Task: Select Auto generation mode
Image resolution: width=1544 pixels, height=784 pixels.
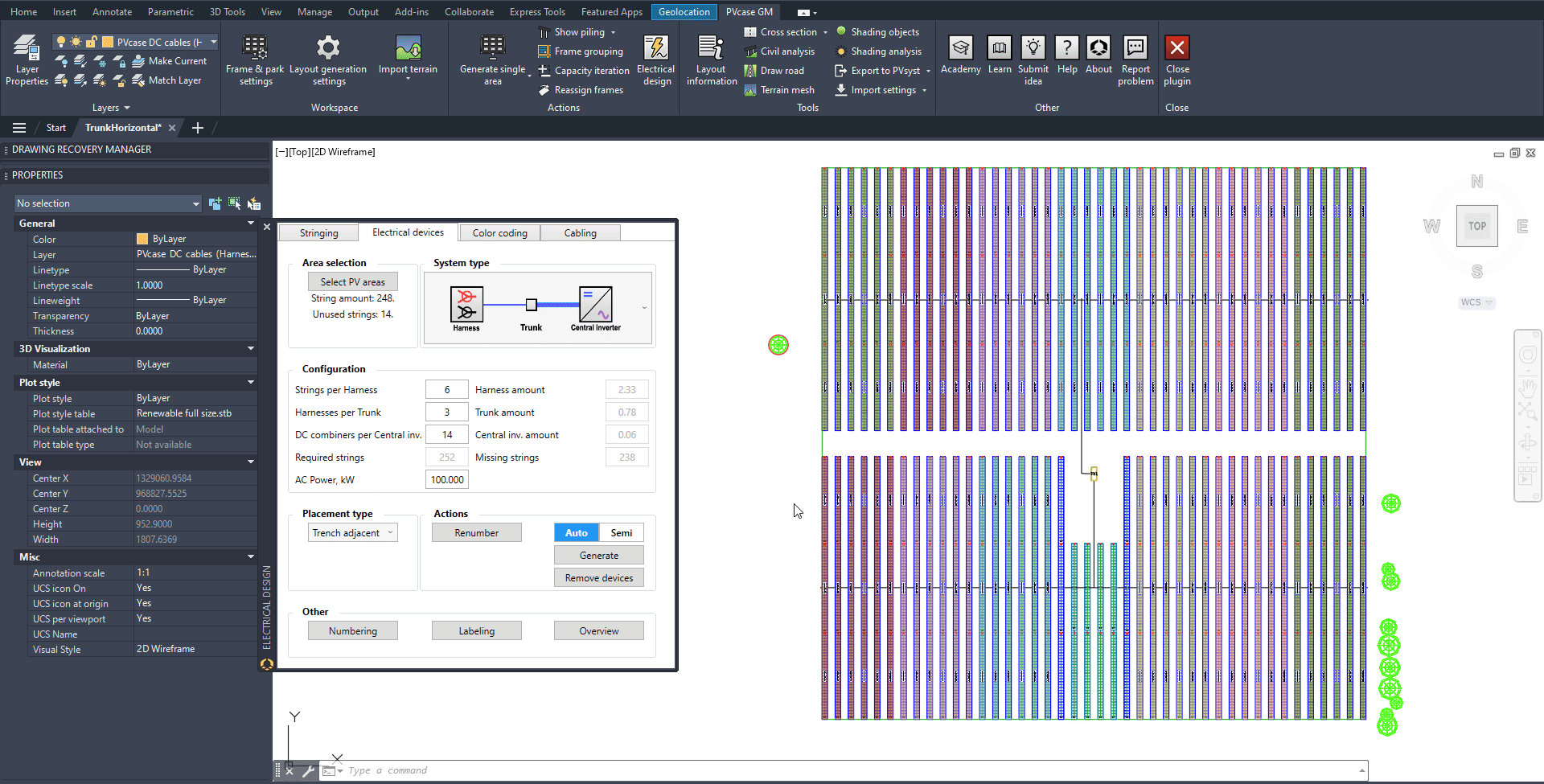Action: pos(576,533)
